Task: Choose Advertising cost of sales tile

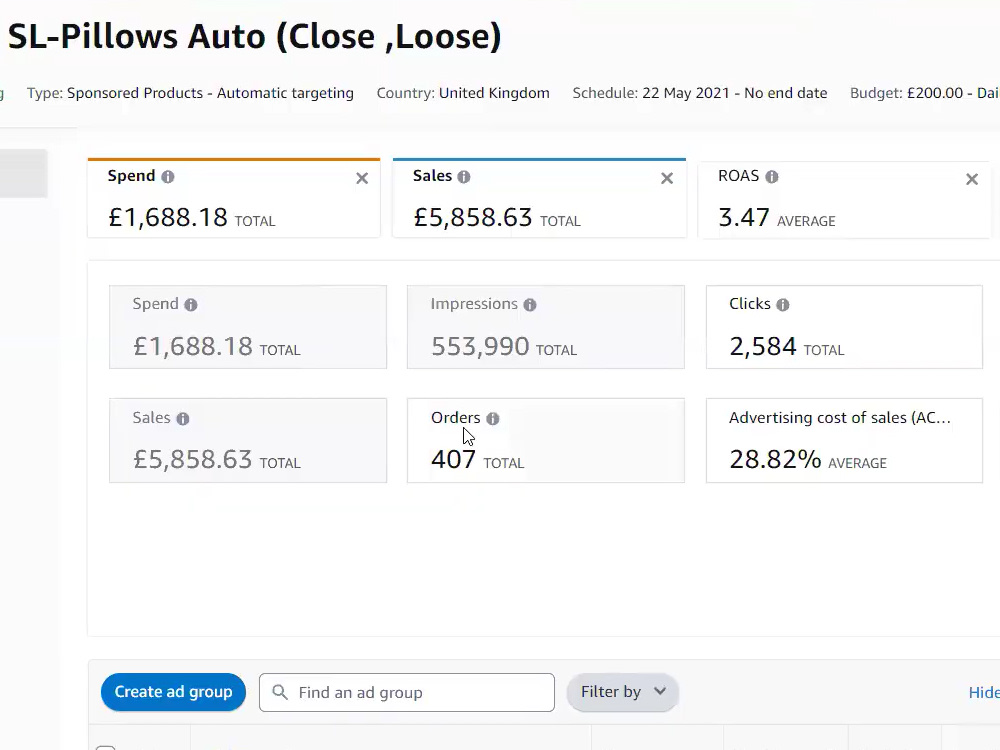Action: (844, 440)
